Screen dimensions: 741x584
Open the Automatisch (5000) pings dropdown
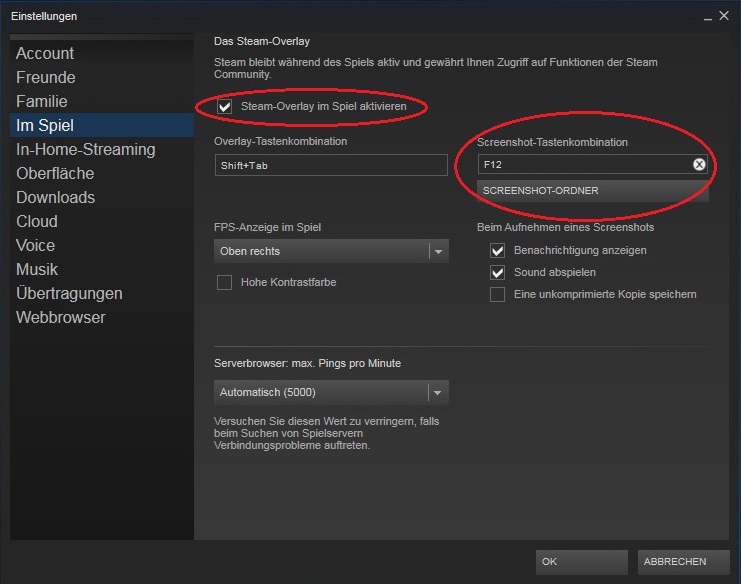click(331, 392)
